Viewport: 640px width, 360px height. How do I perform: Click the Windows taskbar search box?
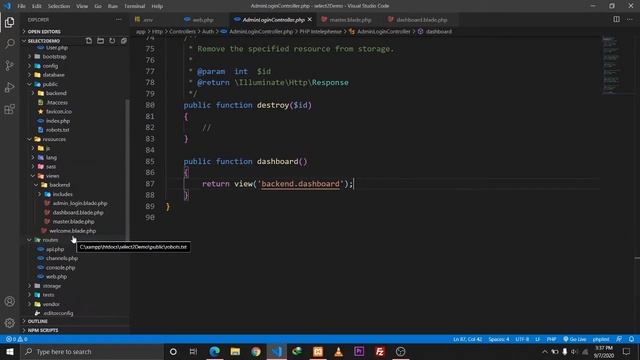tap(93, 351)
